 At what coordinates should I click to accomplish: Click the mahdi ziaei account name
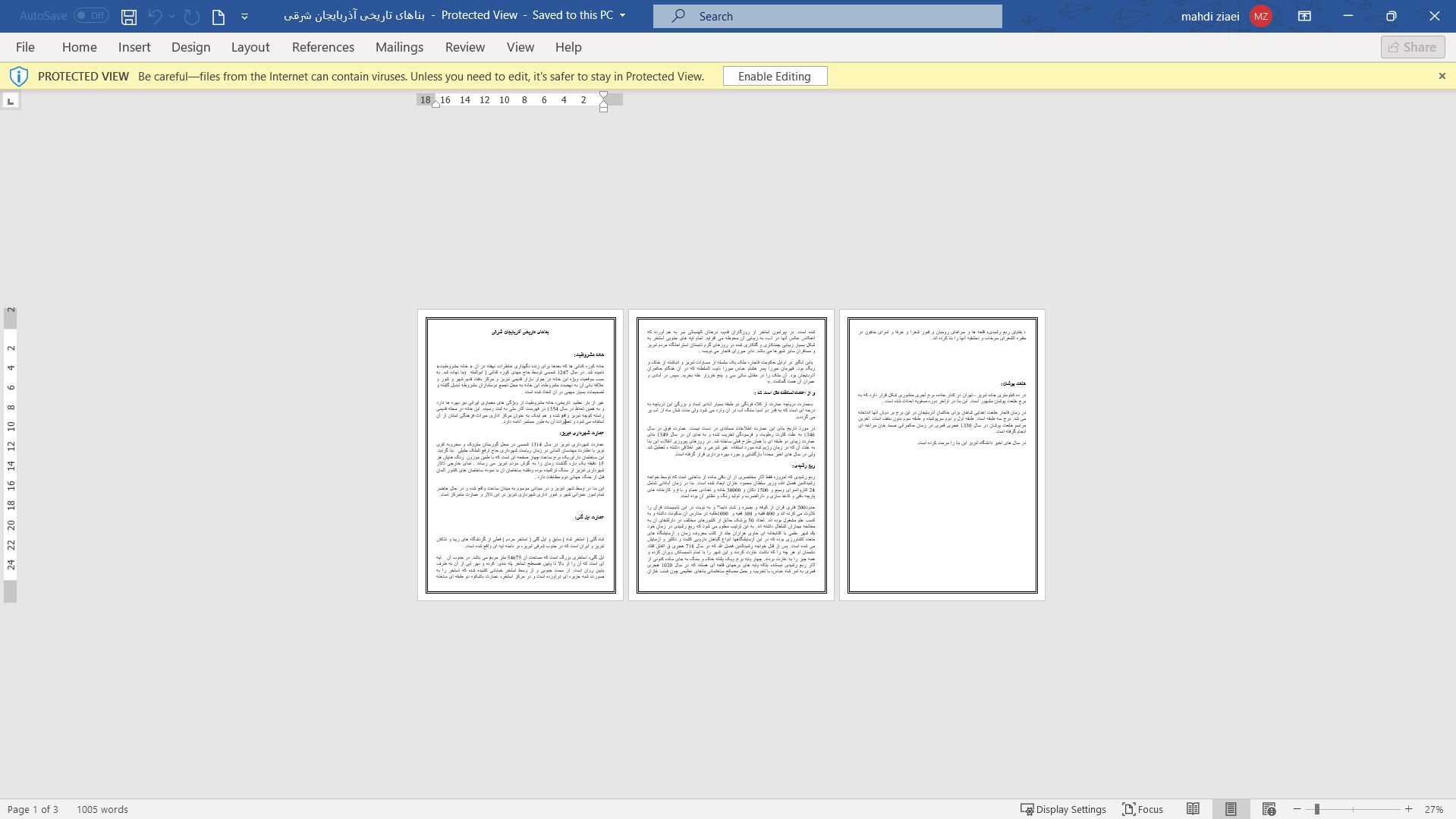click(x=1210, y=16)
